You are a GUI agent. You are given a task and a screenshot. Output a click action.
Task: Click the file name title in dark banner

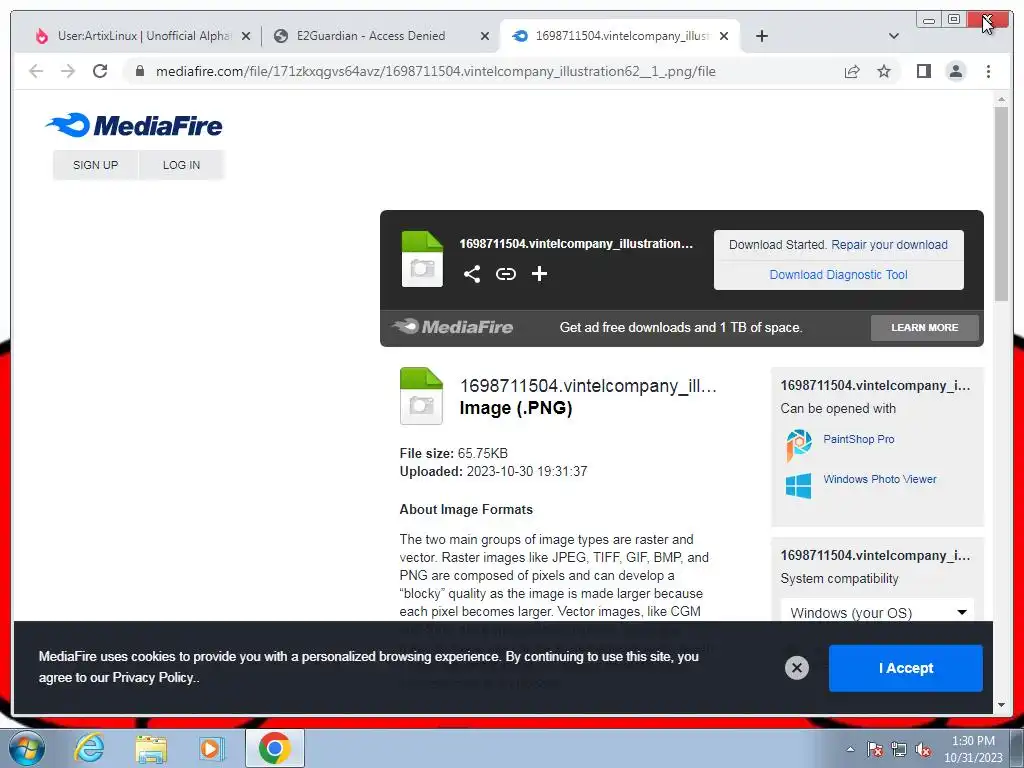point(575,244)
